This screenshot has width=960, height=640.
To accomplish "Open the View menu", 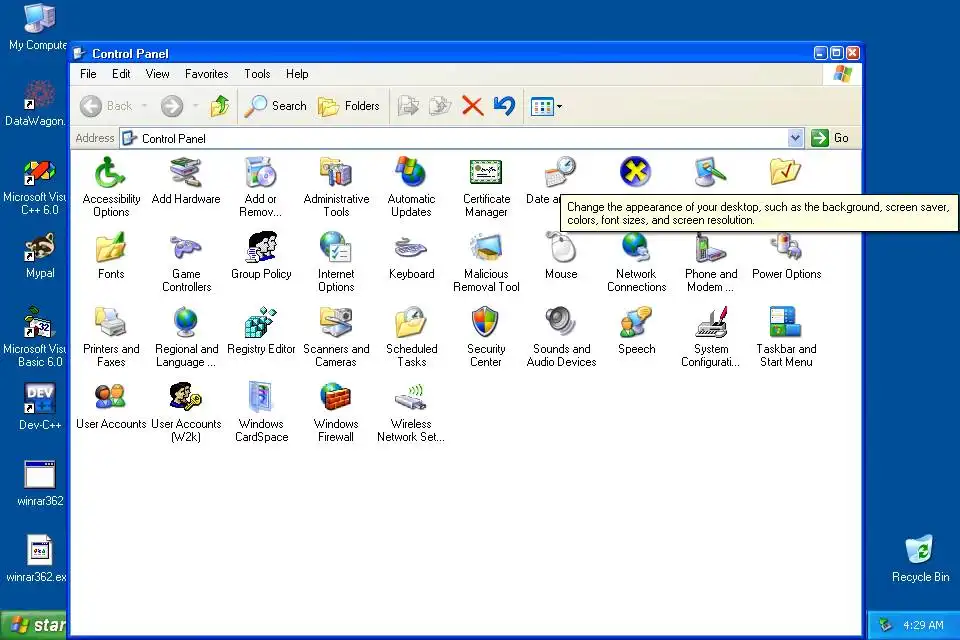I will click(157, 74).
